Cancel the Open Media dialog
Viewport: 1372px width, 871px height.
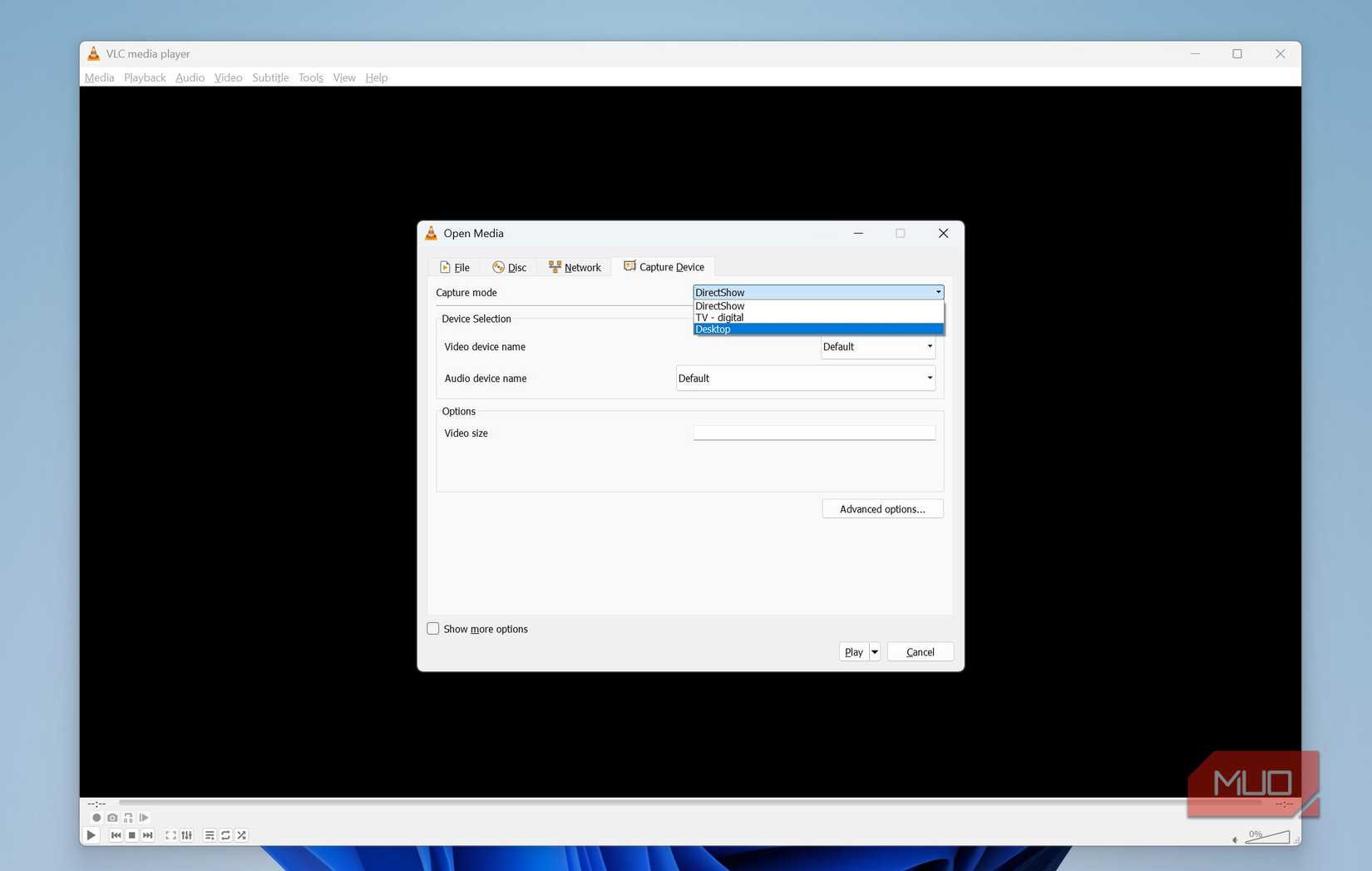pyautogui.click(x=920, y=652)
